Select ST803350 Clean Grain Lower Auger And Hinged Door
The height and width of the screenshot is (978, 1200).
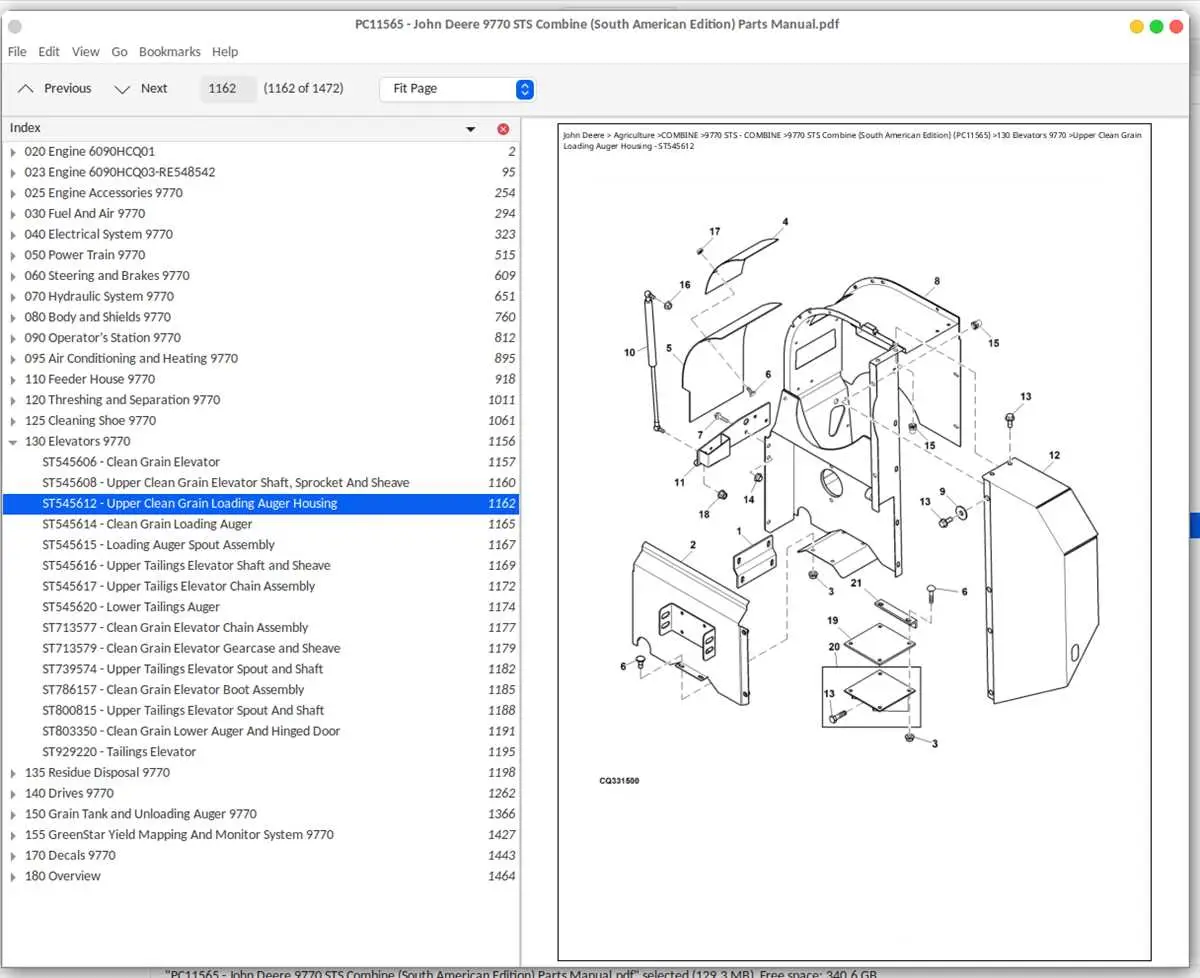pos(261,731)
